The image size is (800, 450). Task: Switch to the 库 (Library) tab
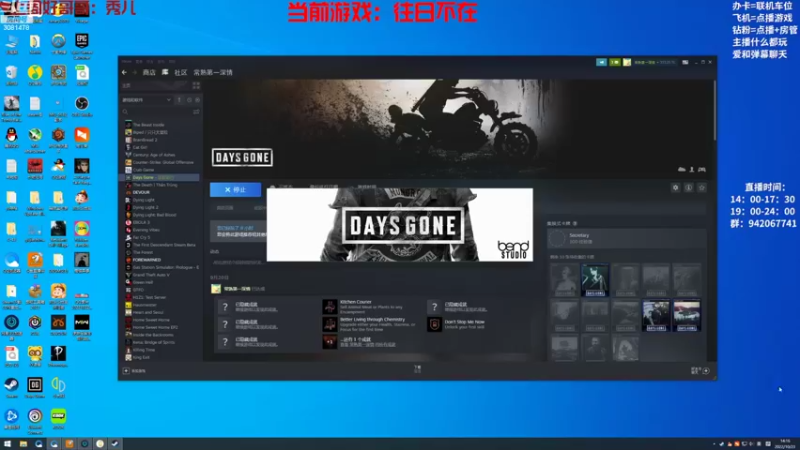(165, 72)
